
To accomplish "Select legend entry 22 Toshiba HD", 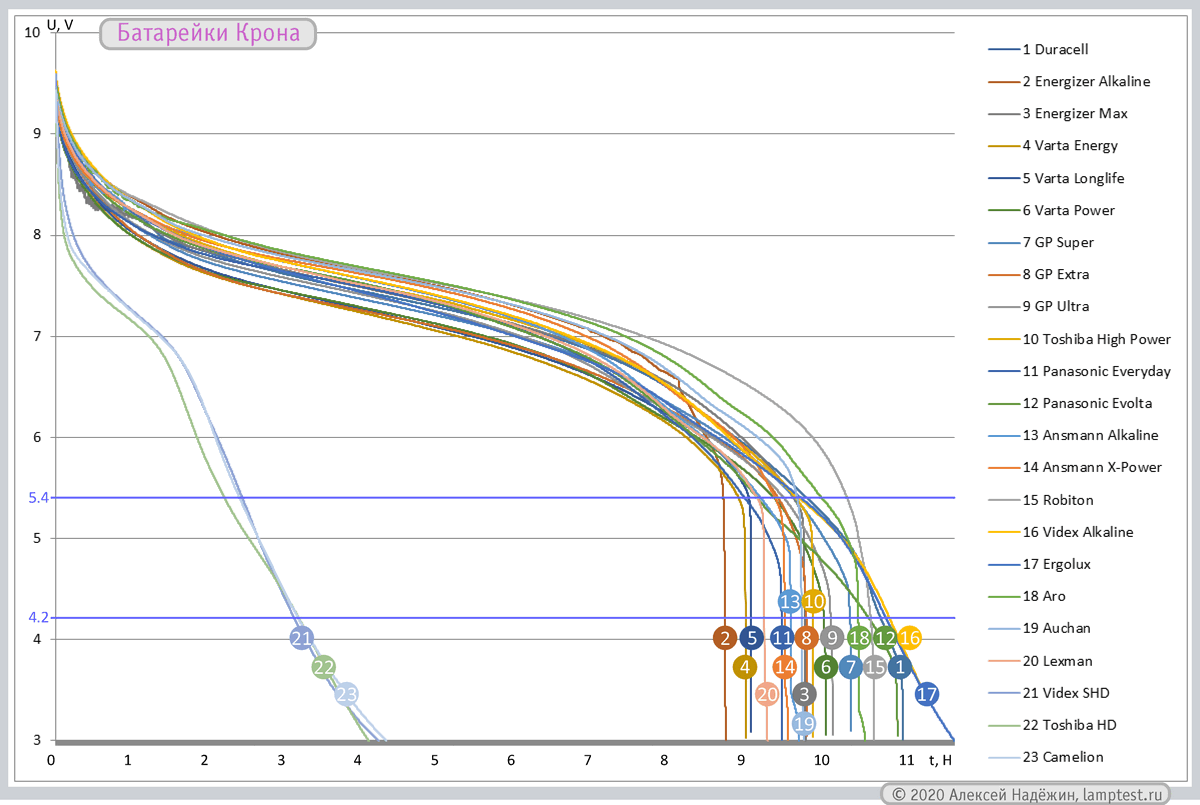I will click(x=1053, y=725).
